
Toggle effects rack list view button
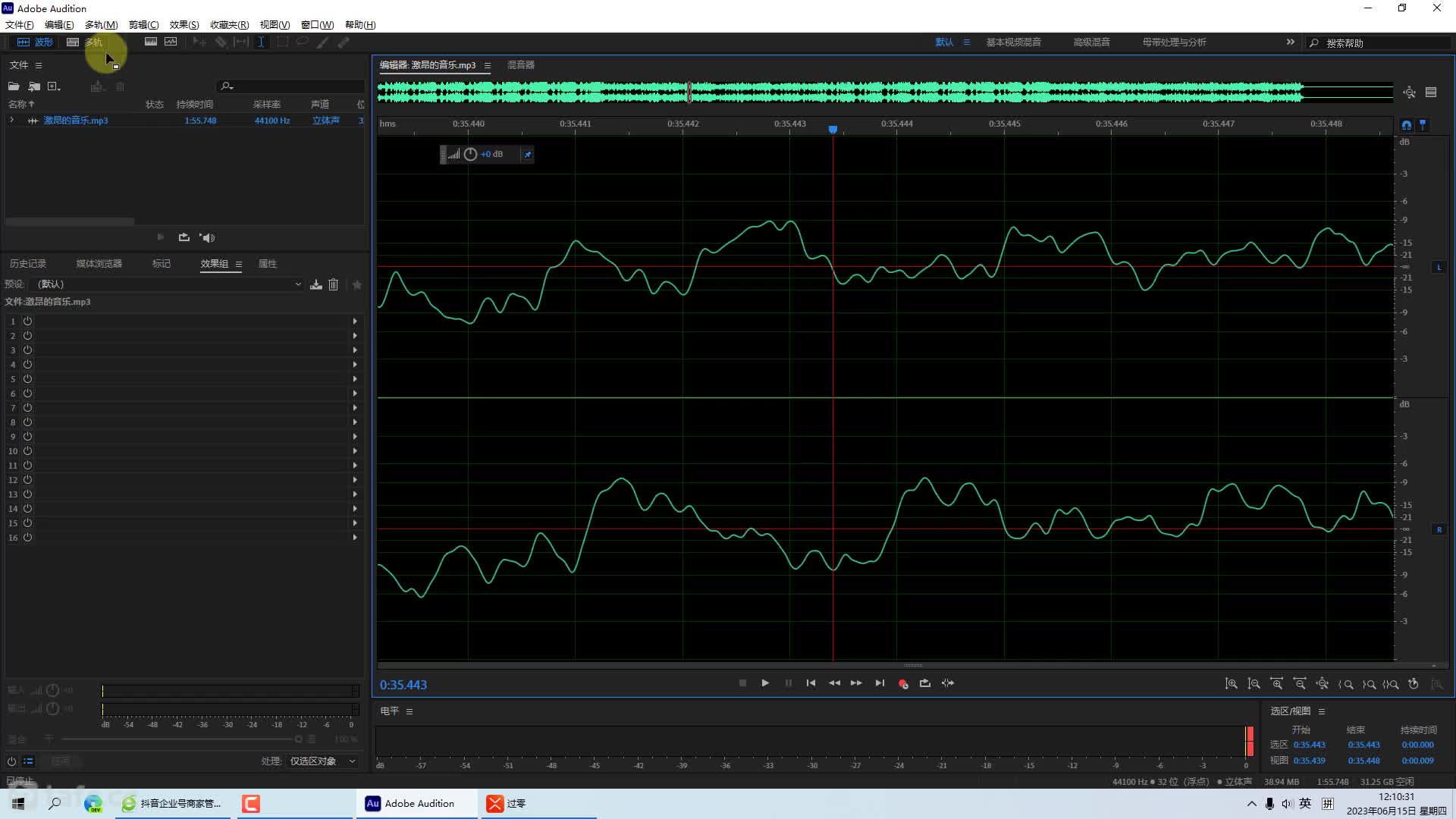[29, 761]
